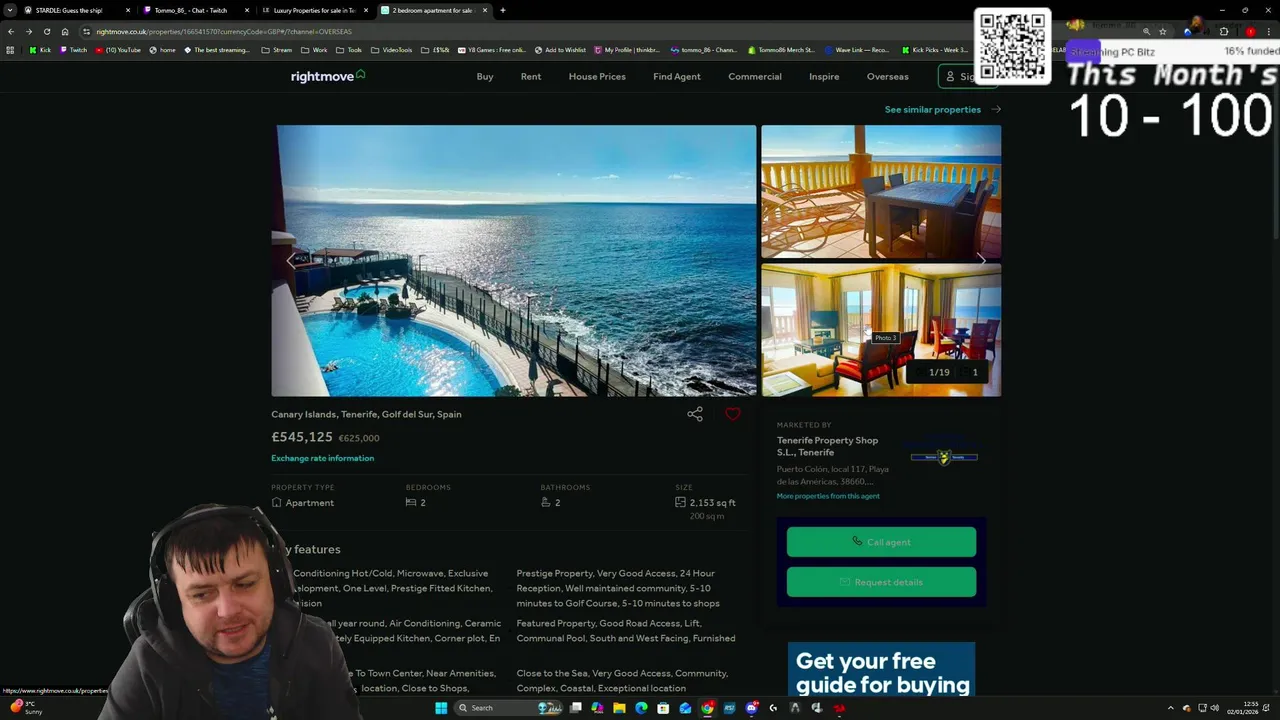Open the weather widget on the taskbar
The width and height of the screenshot is (1280, 720).
[25, 707]
